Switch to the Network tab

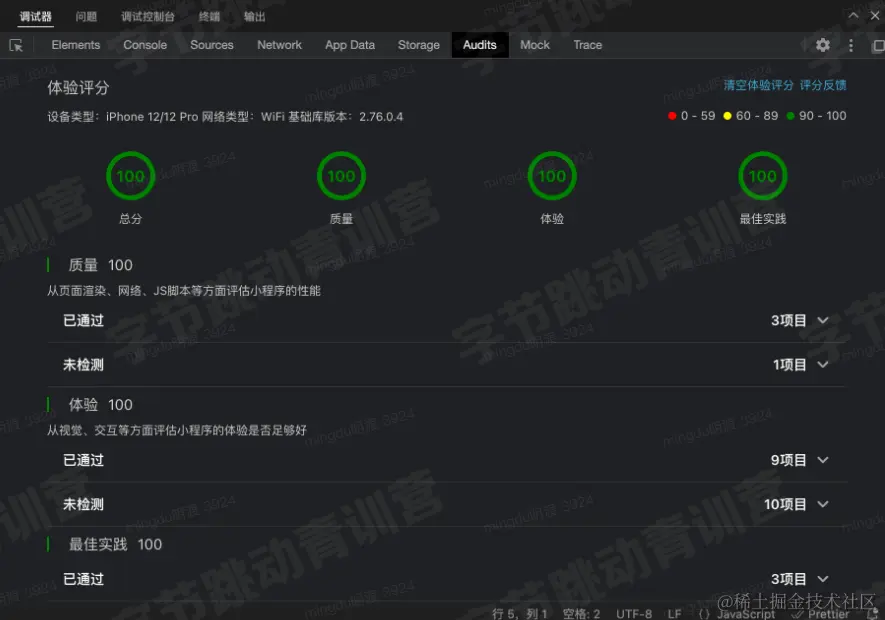pyautogui.click(x=279, y=45)
